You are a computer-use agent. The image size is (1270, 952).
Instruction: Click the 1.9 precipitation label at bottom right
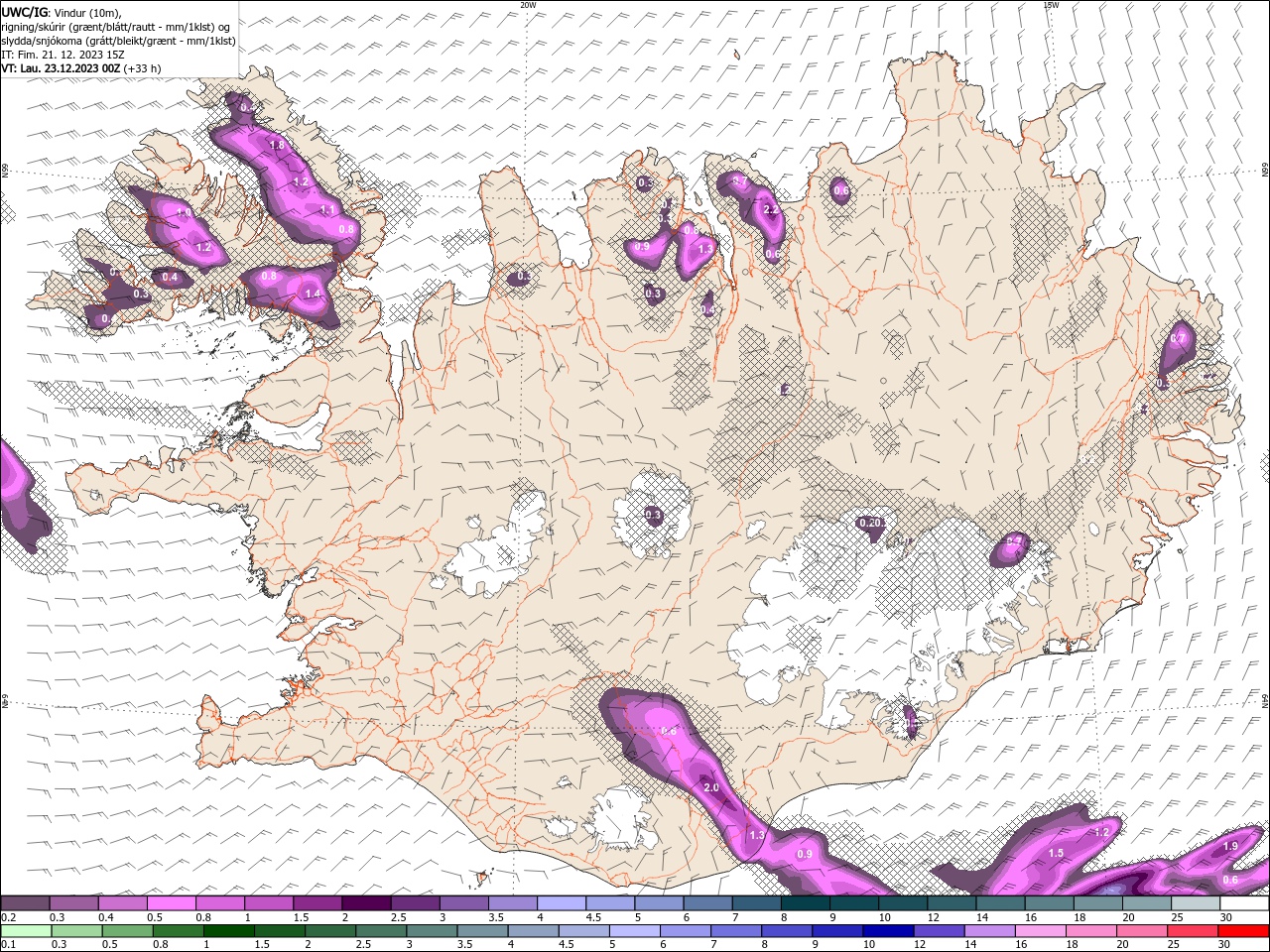pos(1230,846)
